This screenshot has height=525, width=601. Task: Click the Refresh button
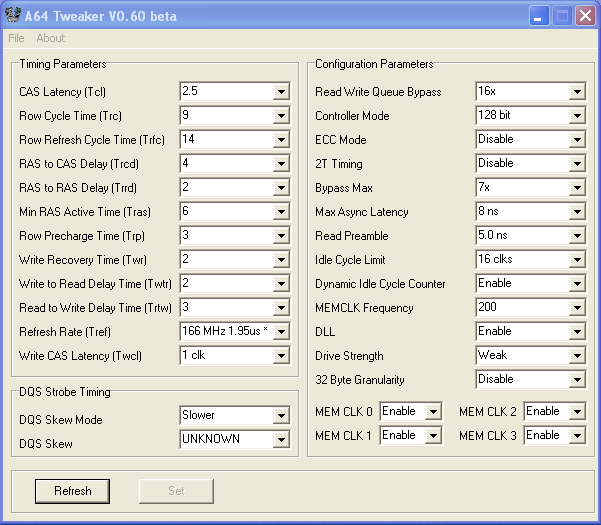click(72, 491)
